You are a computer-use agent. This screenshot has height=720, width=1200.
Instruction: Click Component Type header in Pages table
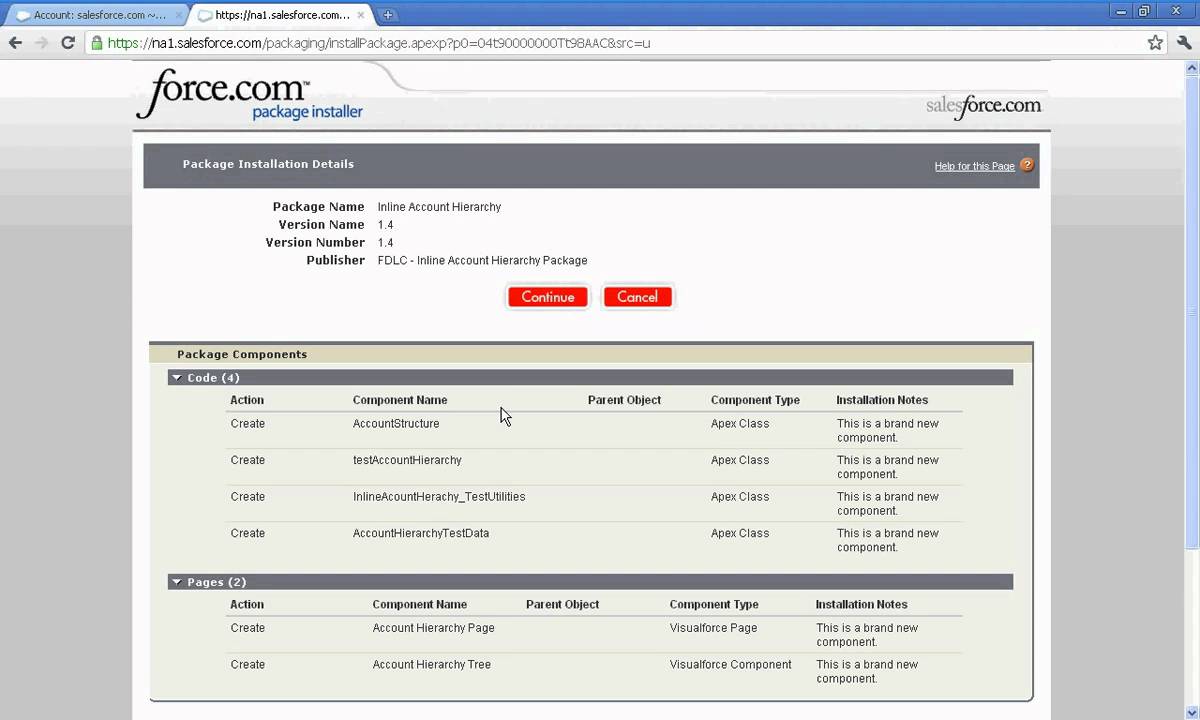714,604
